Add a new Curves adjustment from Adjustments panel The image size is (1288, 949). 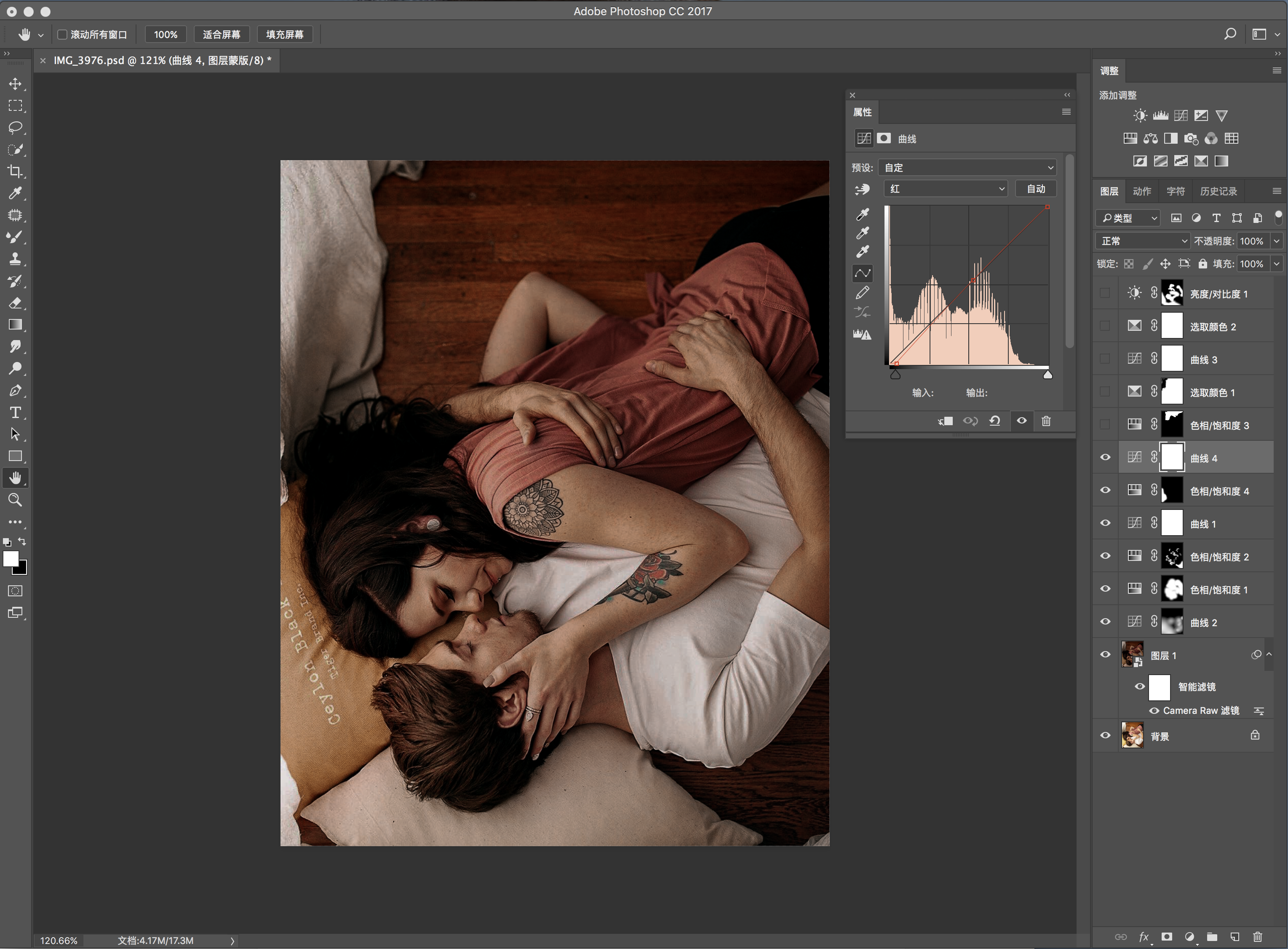1181,115
